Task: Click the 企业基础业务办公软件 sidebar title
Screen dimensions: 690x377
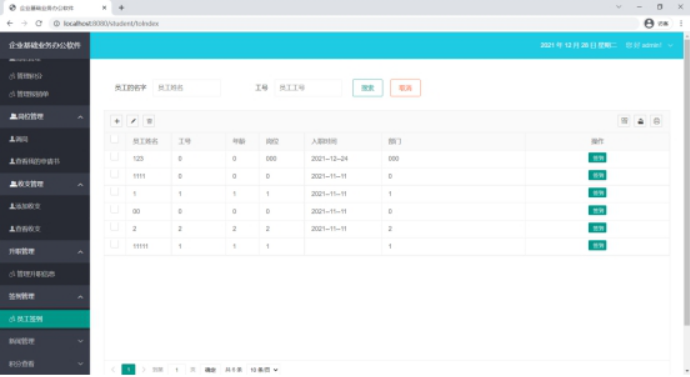Action: [x=45, y=45]
